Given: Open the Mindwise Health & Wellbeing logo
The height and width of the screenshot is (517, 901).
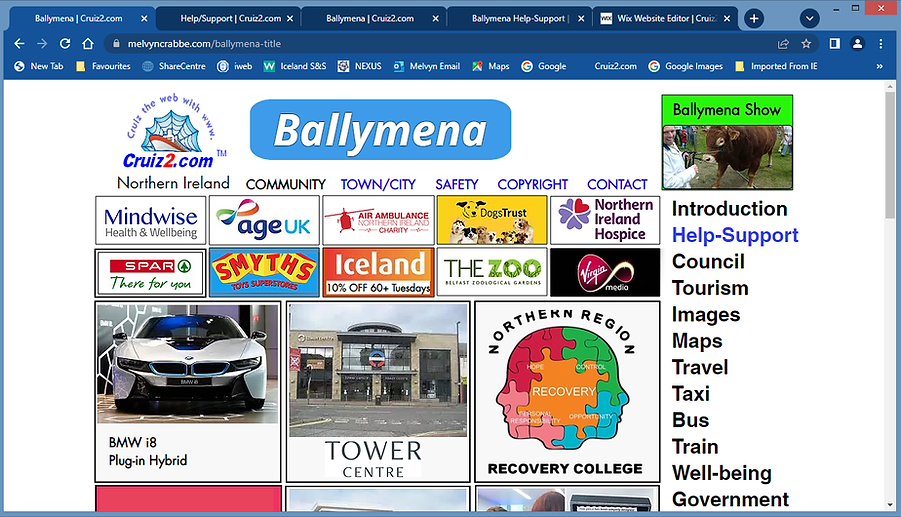Looking at the screenshot, I should pos(151,221).
